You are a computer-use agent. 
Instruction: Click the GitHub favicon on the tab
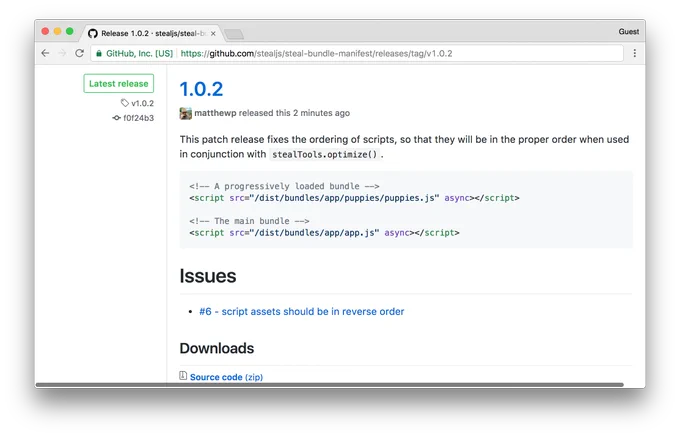pos(92,33)
